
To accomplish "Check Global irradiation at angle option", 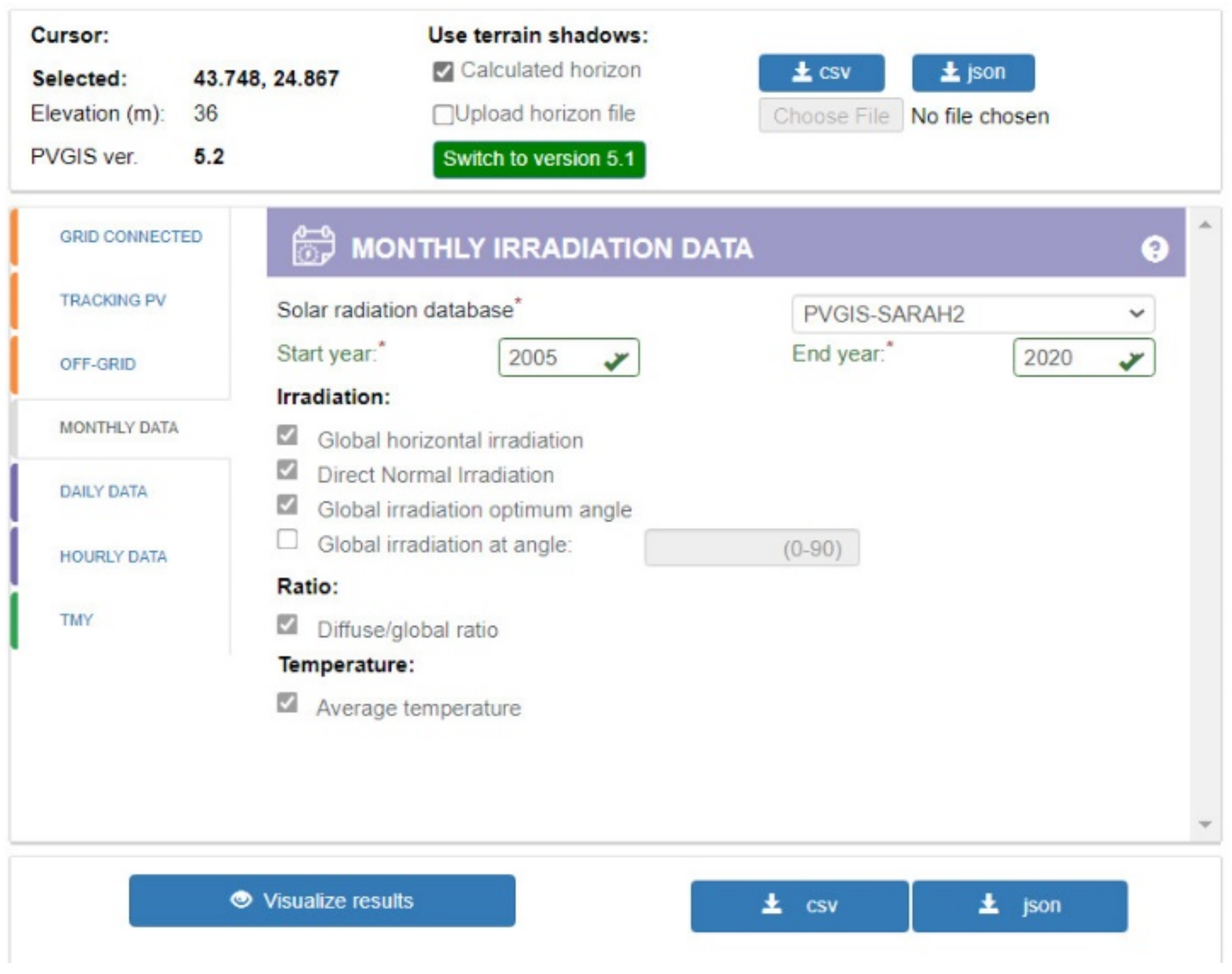I will (287, 539).
